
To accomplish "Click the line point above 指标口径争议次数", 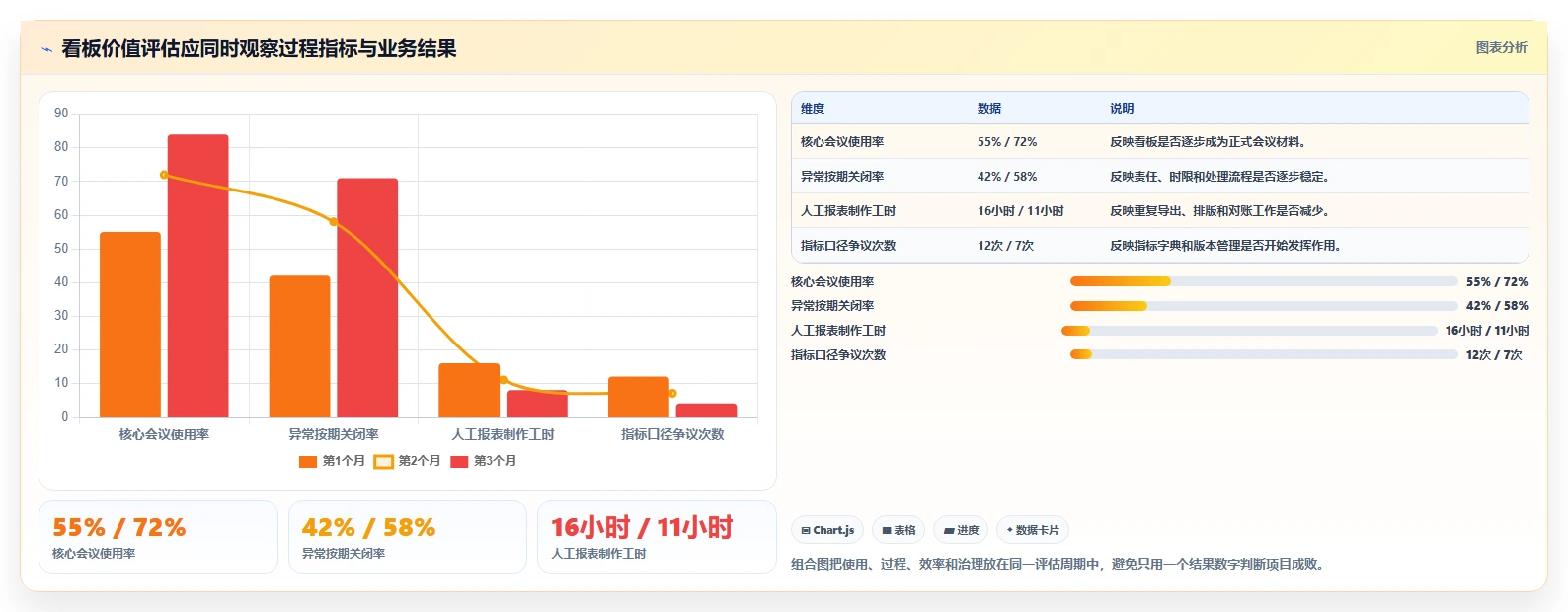I will coord(672,393).
